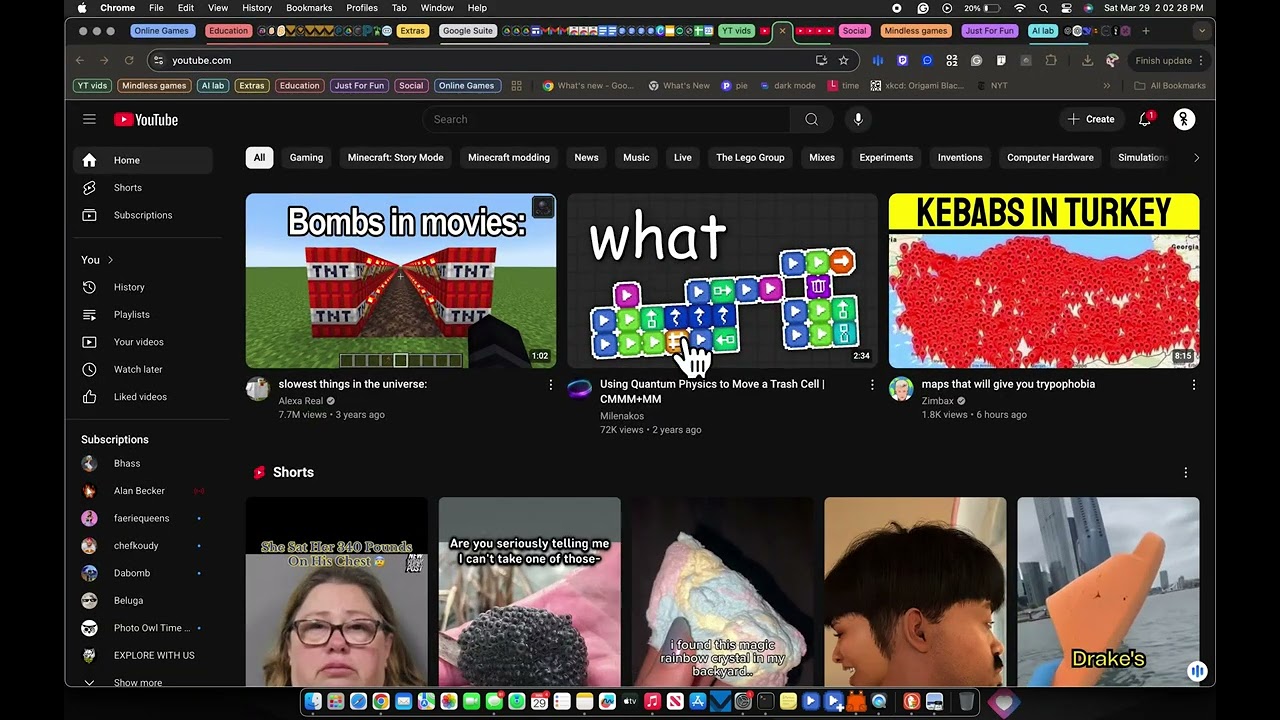Open All Bookmarks folder
The image size is (1280, 720).
coord(1170,86)
